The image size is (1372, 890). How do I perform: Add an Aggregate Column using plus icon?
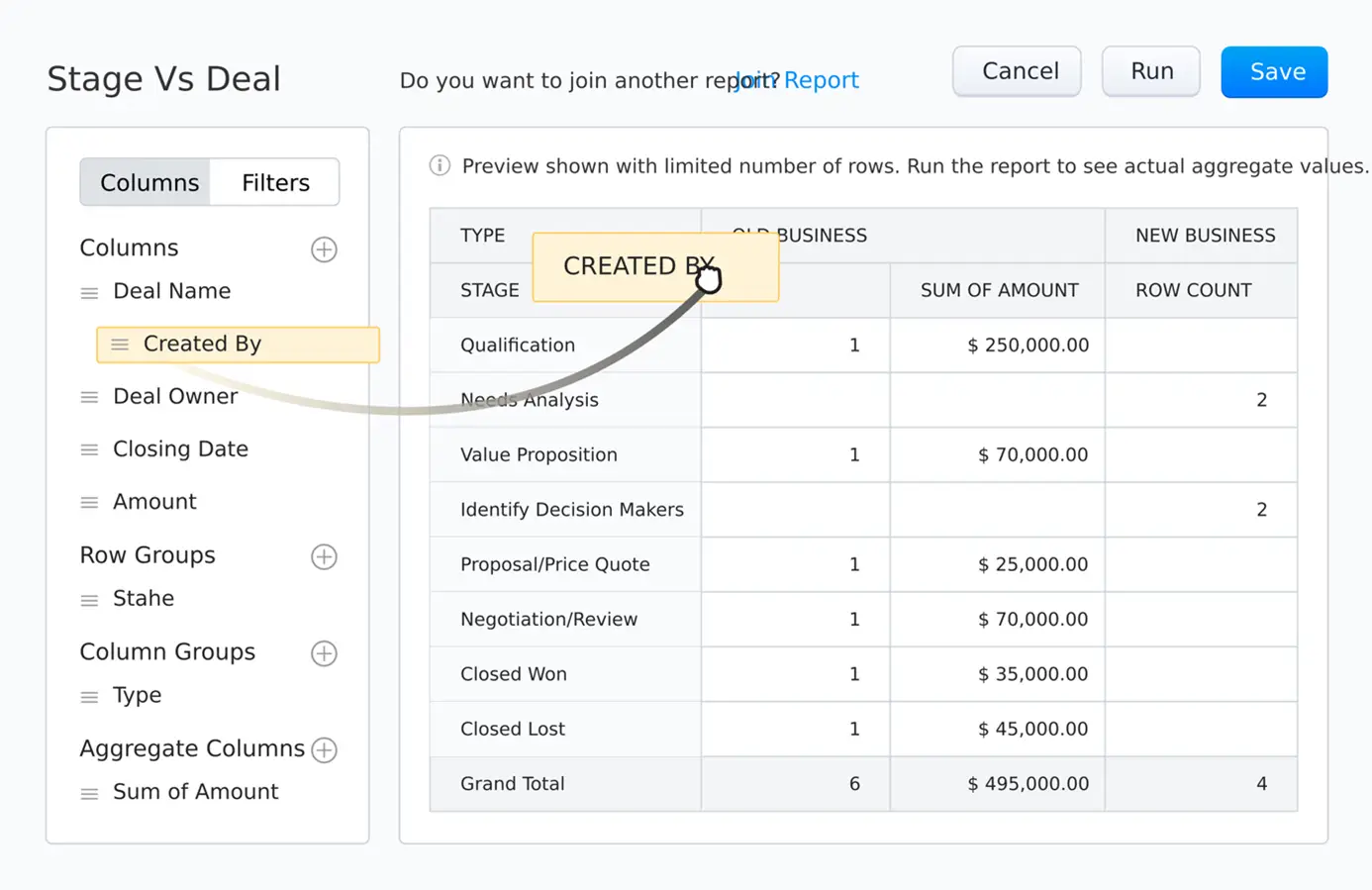point(324,750)
